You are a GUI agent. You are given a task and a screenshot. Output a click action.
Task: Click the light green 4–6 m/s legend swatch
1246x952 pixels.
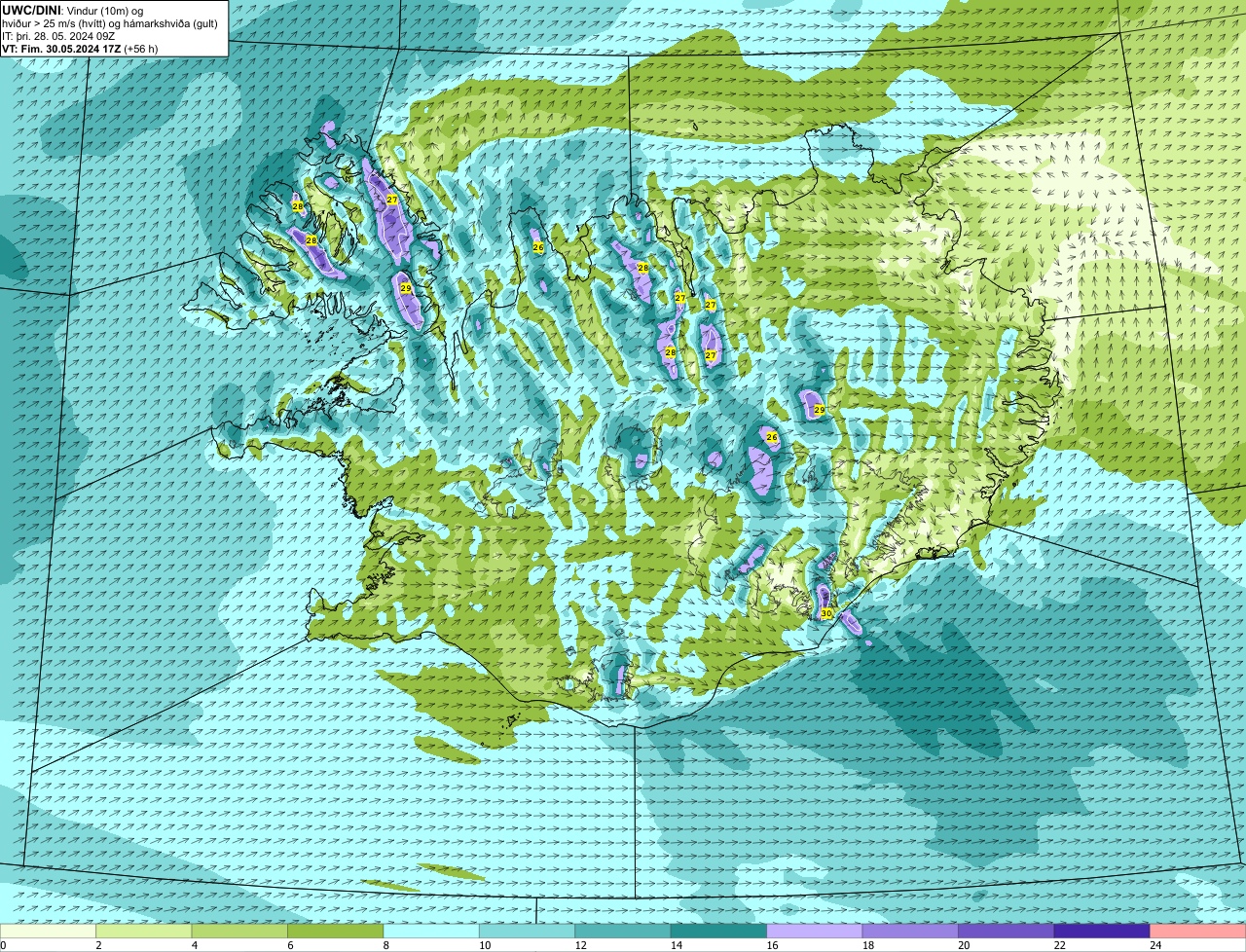point(240,932)
